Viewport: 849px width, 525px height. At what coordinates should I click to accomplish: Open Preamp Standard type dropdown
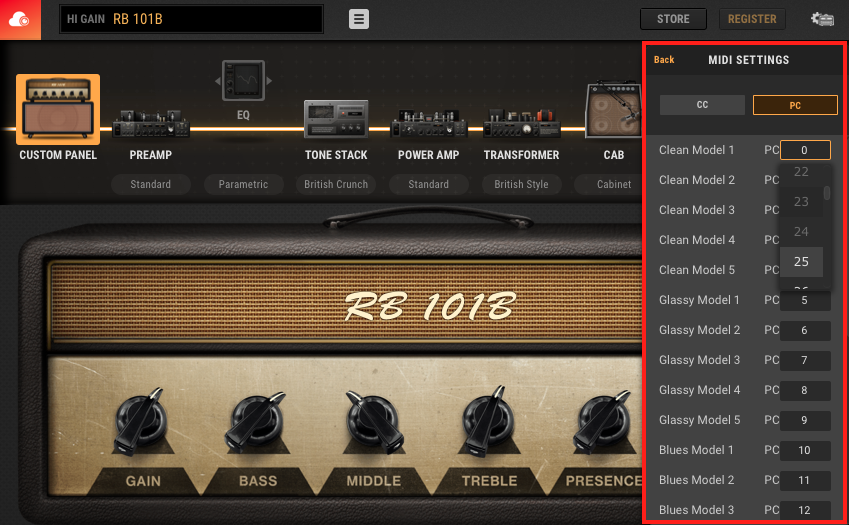(151, 184)
